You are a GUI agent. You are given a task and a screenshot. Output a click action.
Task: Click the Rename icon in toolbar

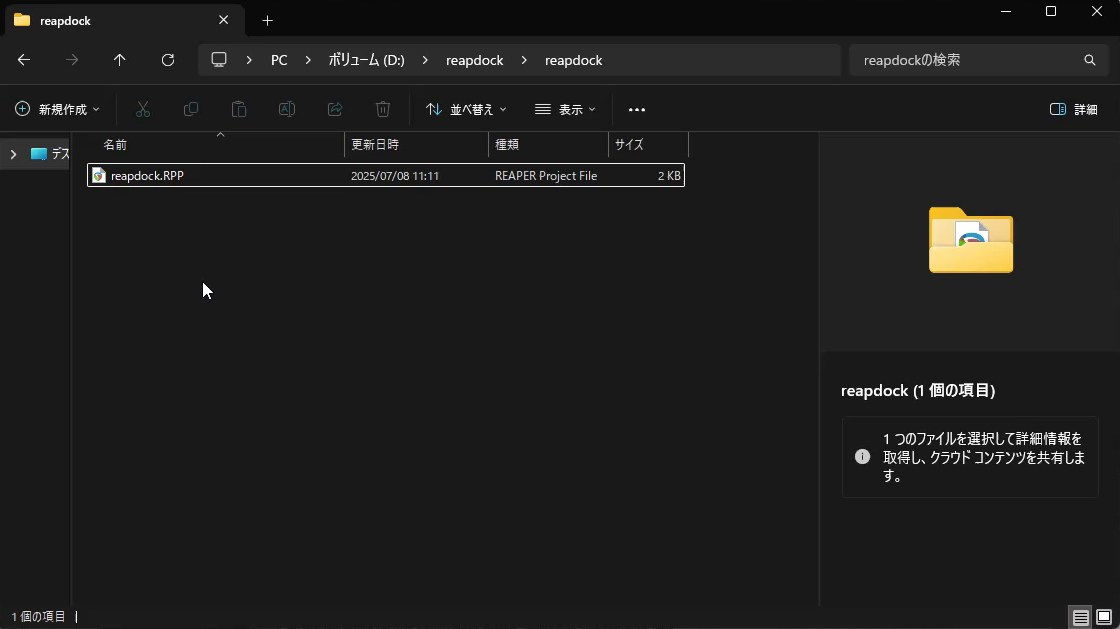[286, 109]
